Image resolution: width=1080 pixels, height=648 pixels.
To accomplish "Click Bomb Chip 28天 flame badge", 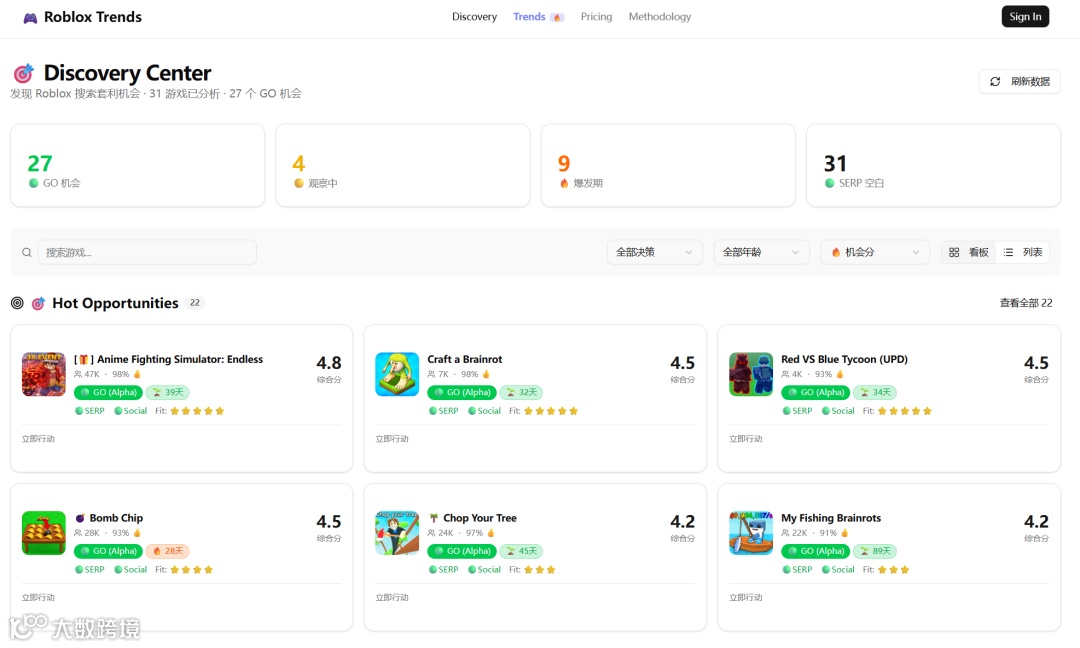I will (167, 551).
